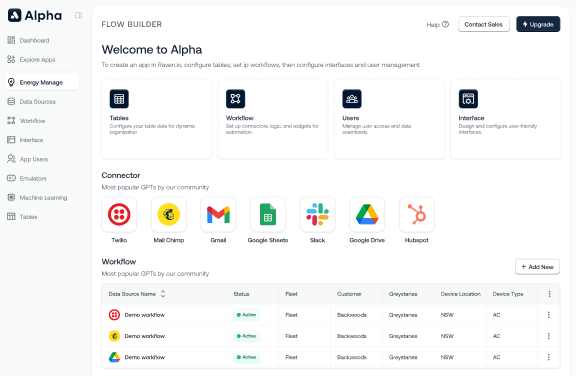Click Active status in Mailchimp workflow row
Viewport: 576px width, 376px height.
246,336
